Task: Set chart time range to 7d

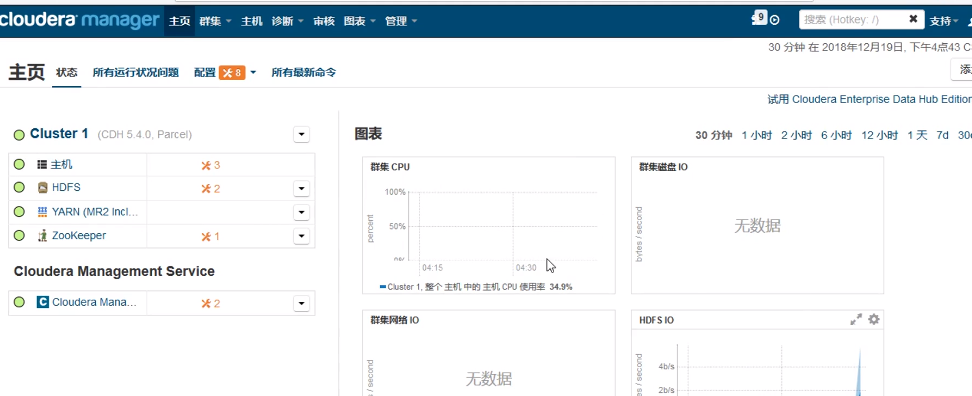Action: [x=942, y=136]
